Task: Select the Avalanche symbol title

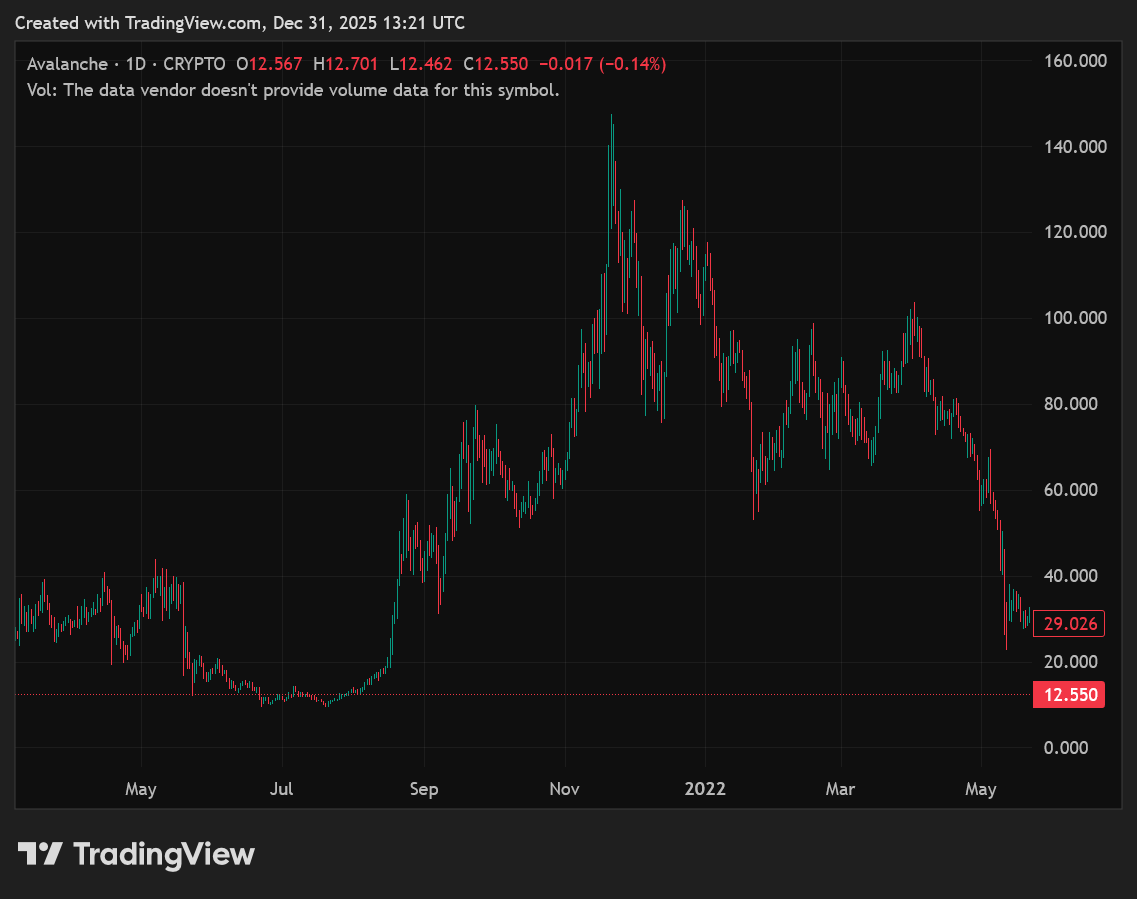Action: coord(66,64)
